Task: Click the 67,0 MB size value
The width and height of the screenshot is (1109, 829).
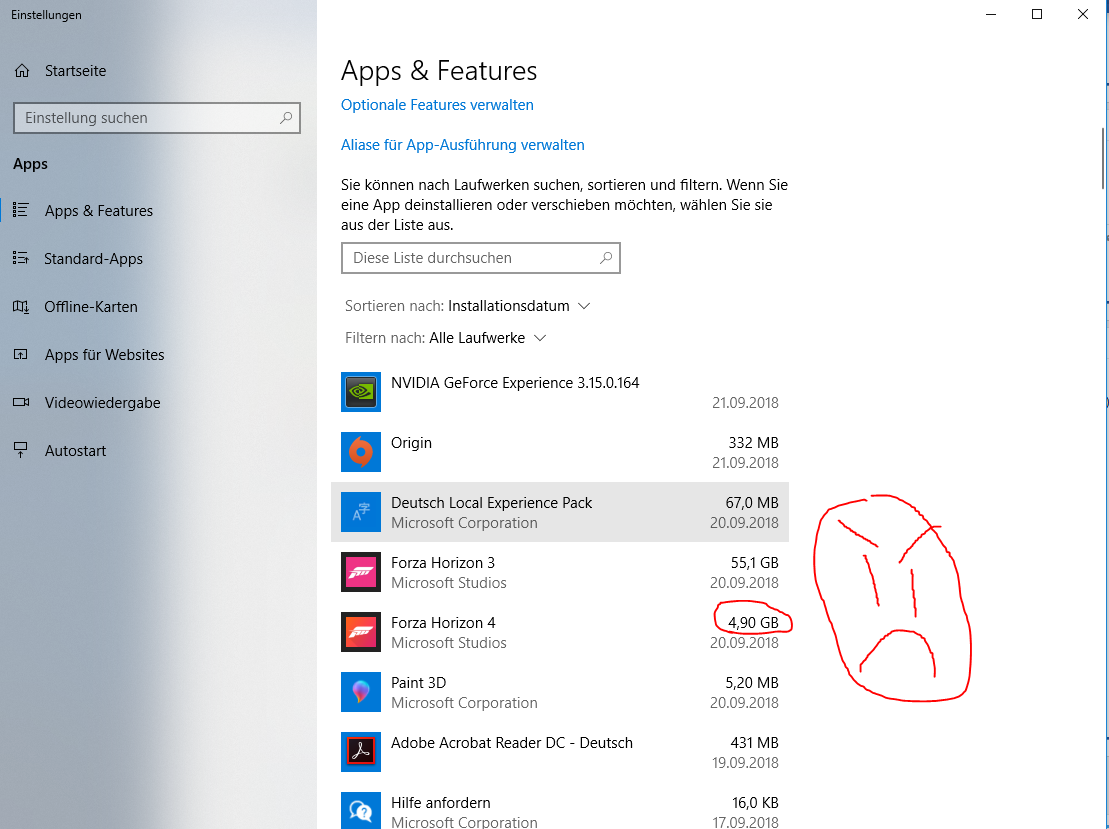Action: 752,503
